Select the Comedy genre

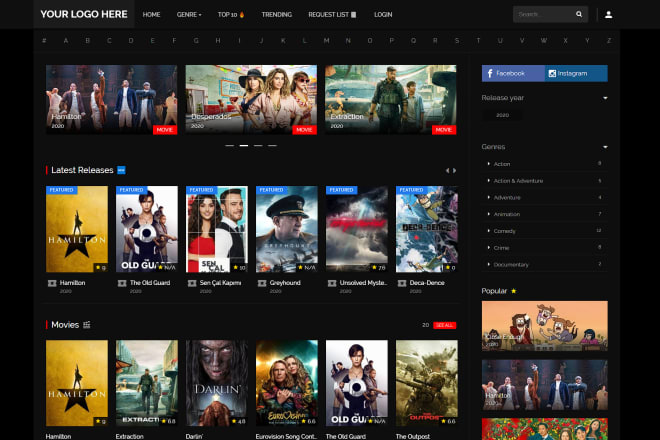pyautogui.click(x=545, y=231)
